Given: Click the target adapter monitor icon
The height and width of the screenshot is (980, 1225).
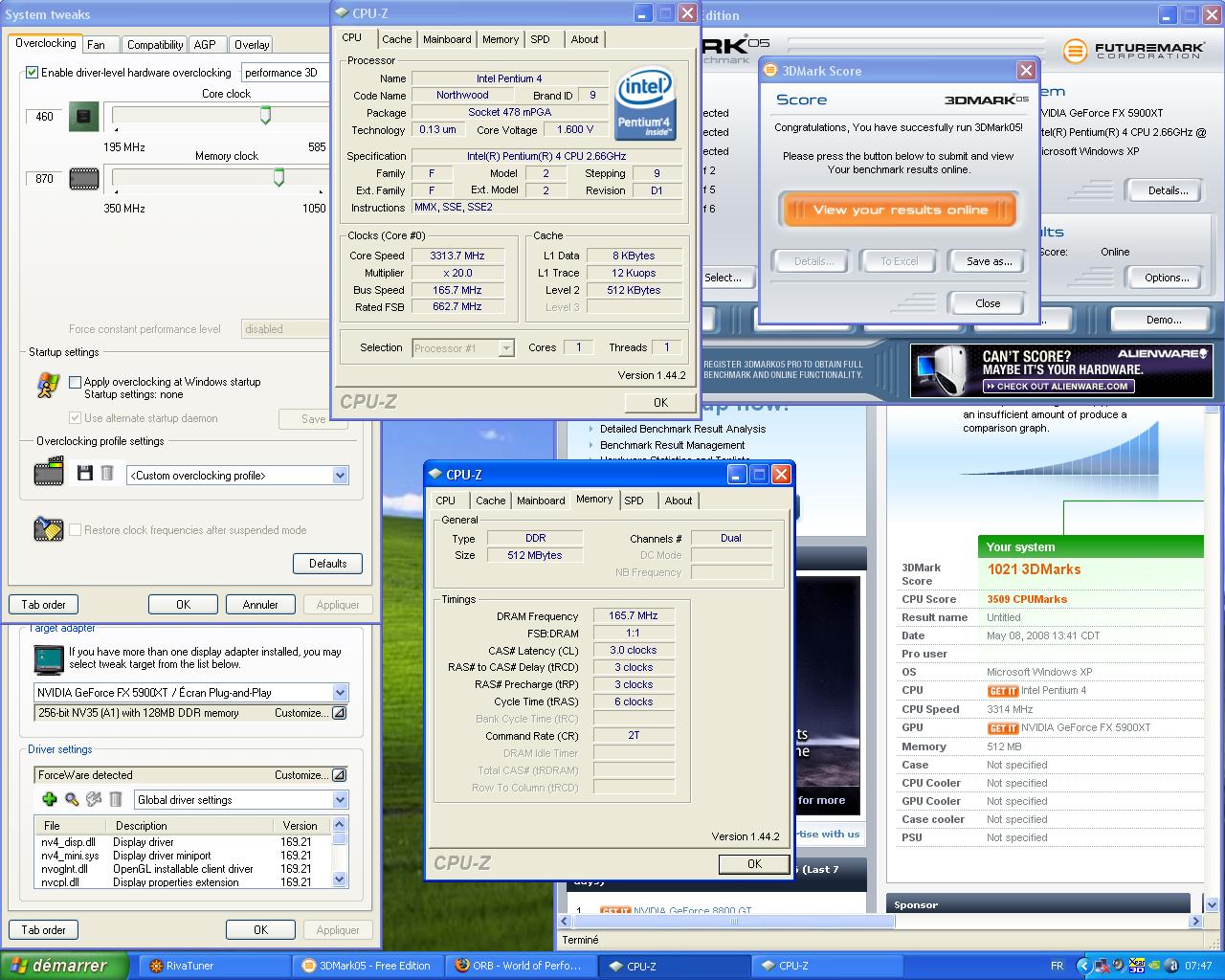Looking at the screenshot, I should click(48, 658).
